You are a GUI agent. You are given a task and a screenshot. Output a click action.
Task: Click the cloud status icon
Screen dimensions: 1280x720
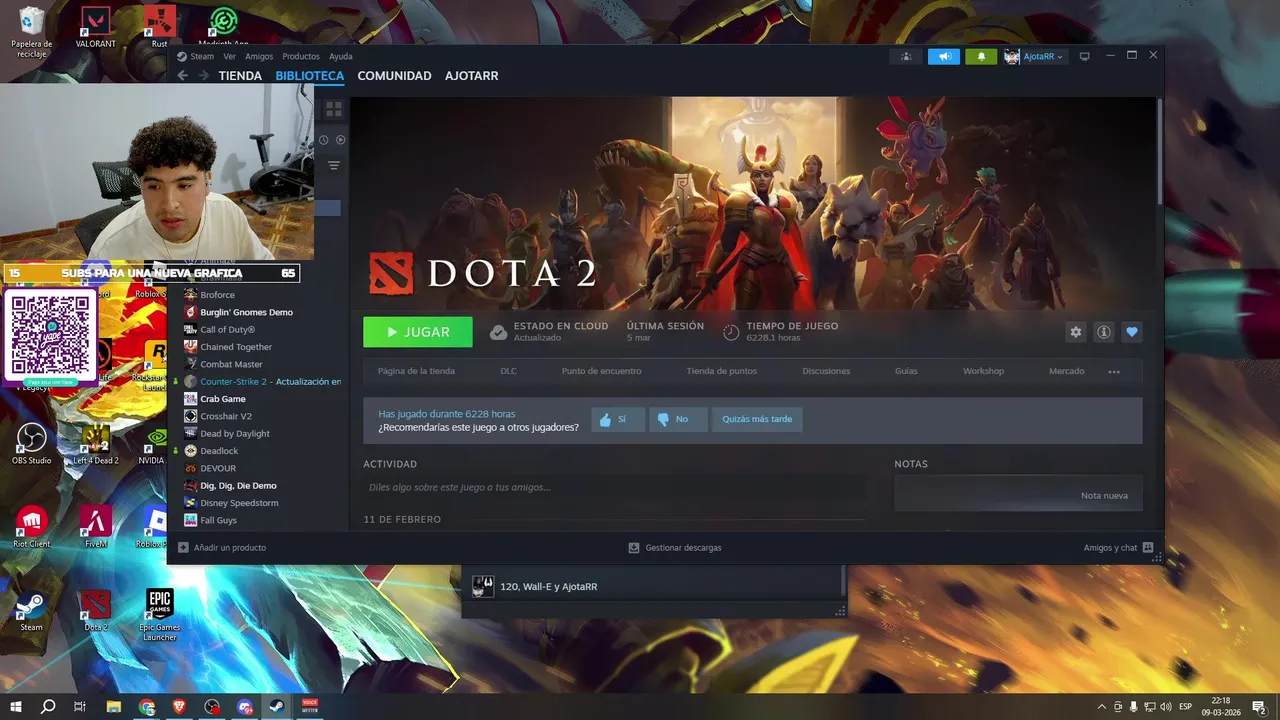pyautogui.click(x=498, y=332)
